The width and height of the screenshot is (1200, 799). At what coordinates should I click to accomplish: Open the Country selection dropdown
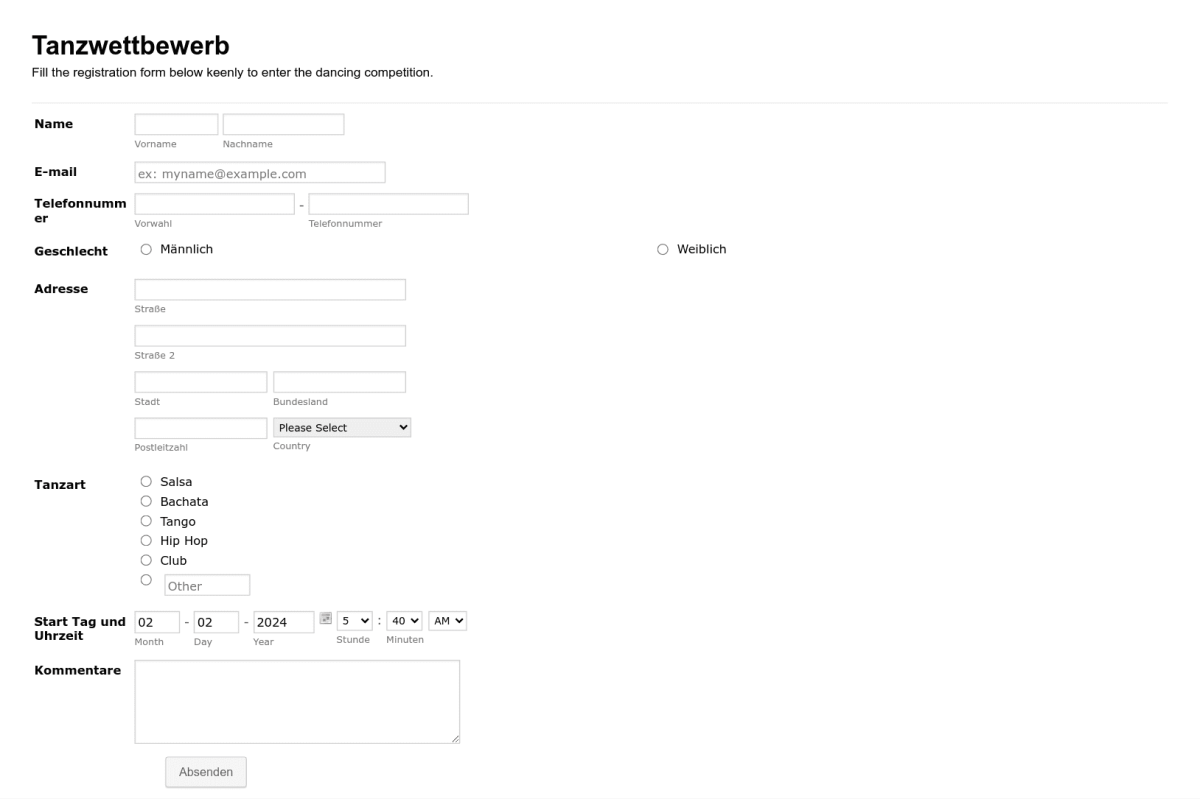pos(342,427)
